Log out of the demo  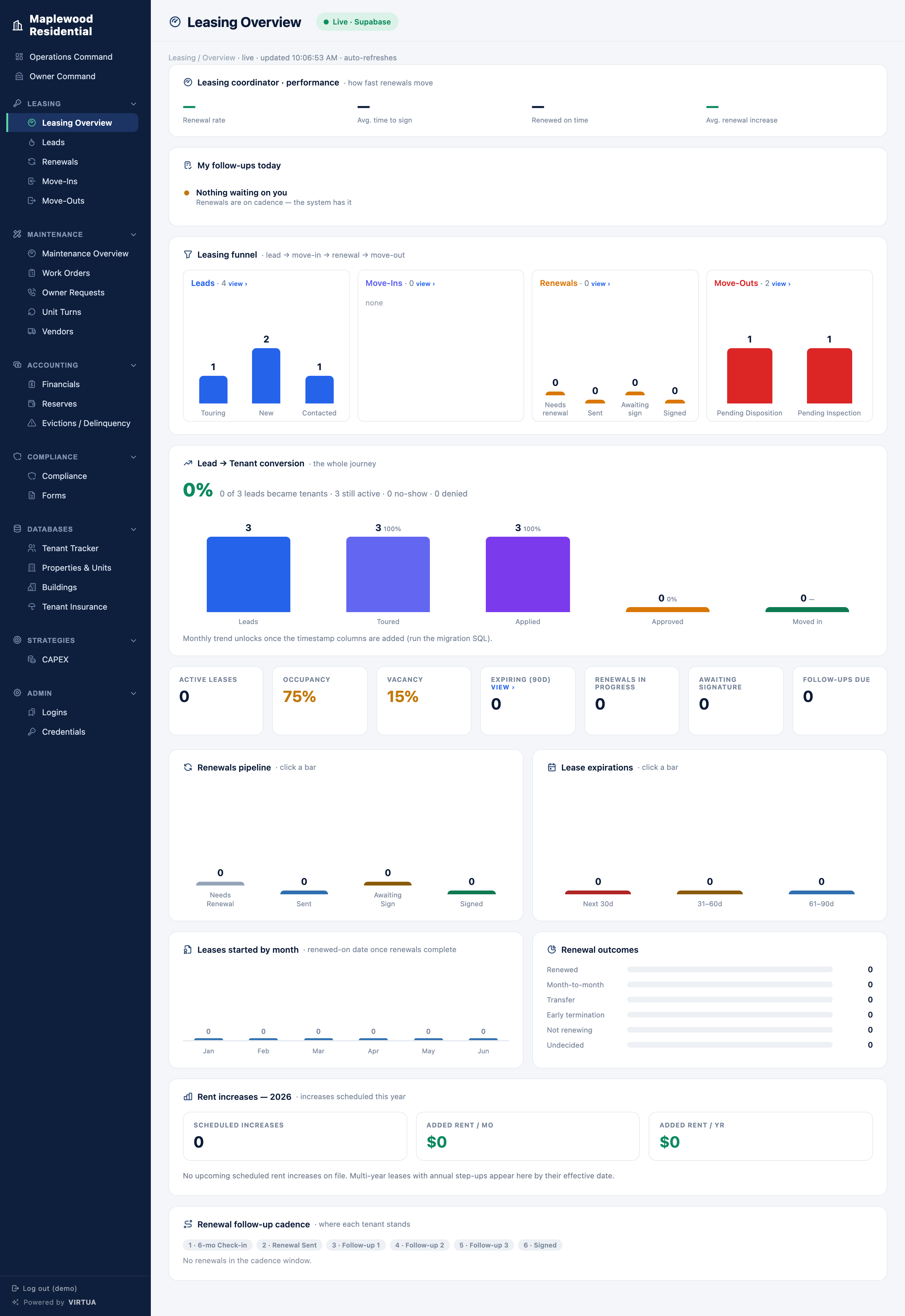pyautogui.click(x=44, y=1288)
